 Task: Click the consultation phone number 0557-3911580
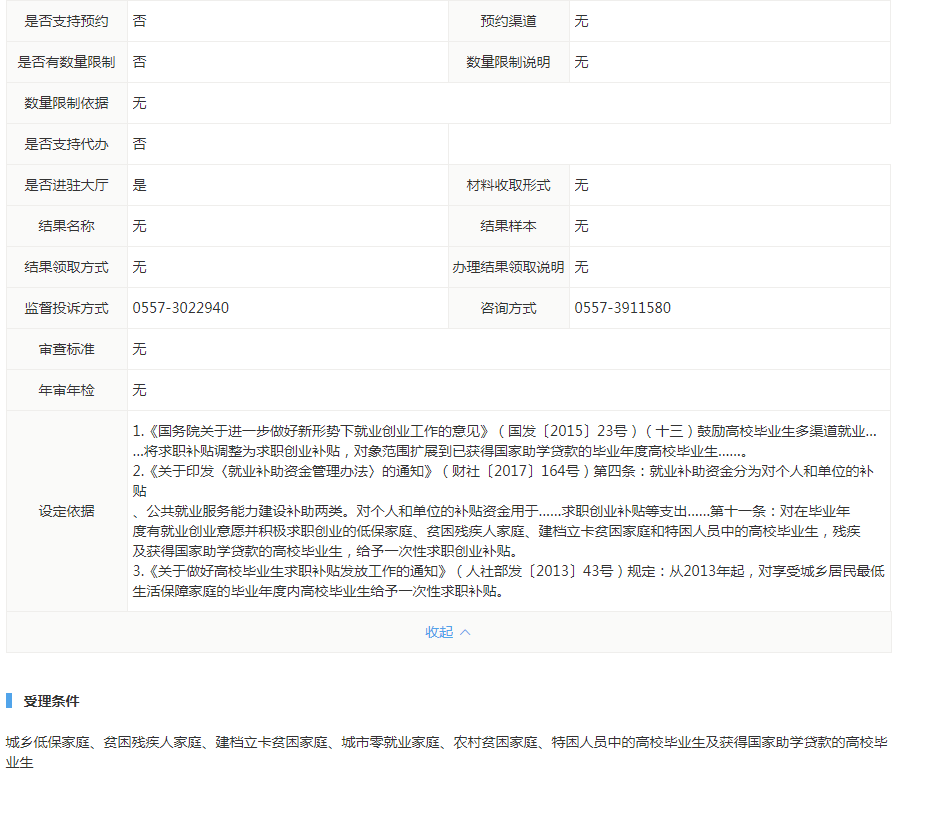coord(622,308)
